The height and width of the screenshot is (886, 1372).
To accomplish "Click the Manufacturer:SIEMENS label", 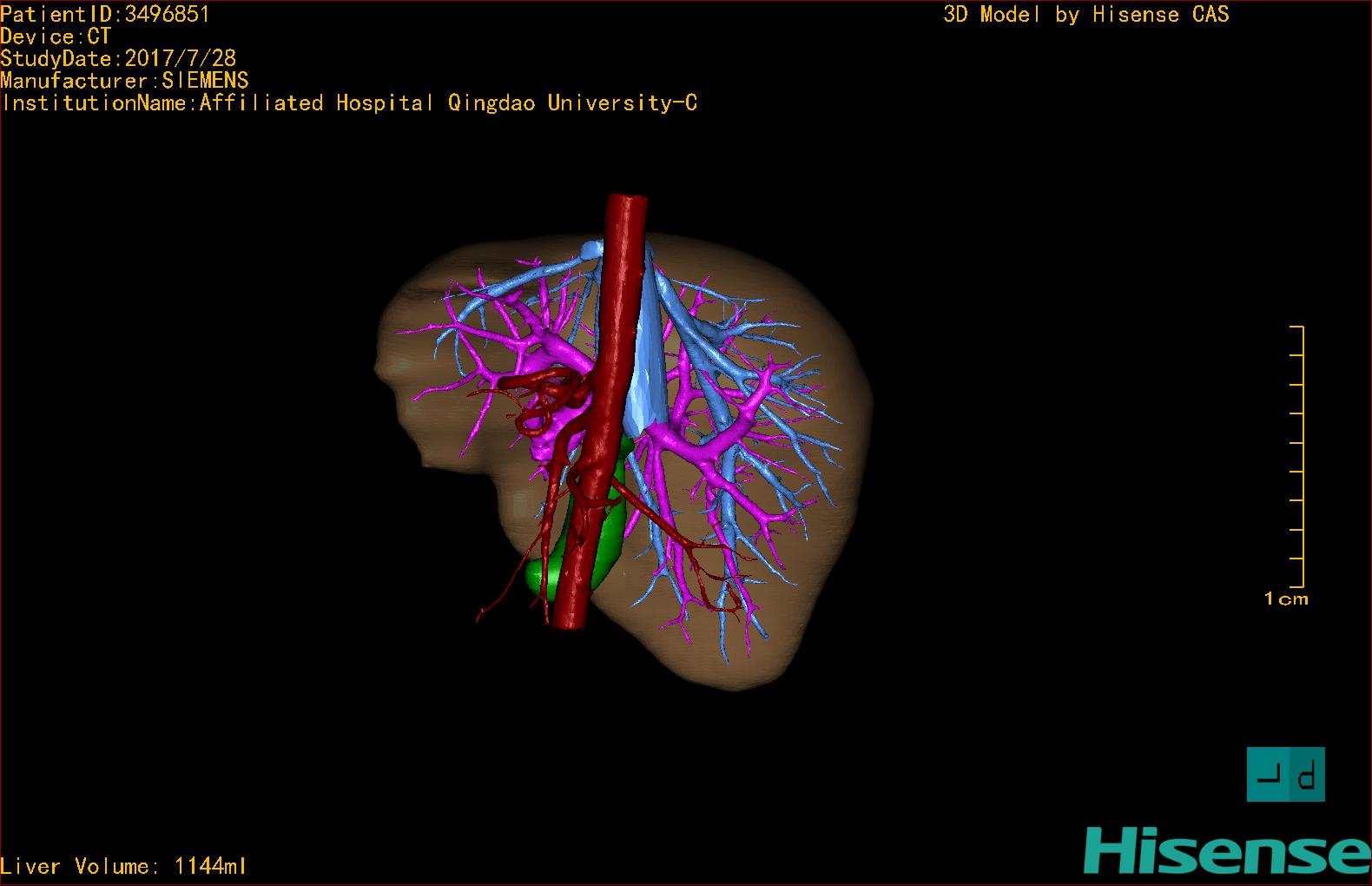I will pyautogui.click(x=124, y=81).
